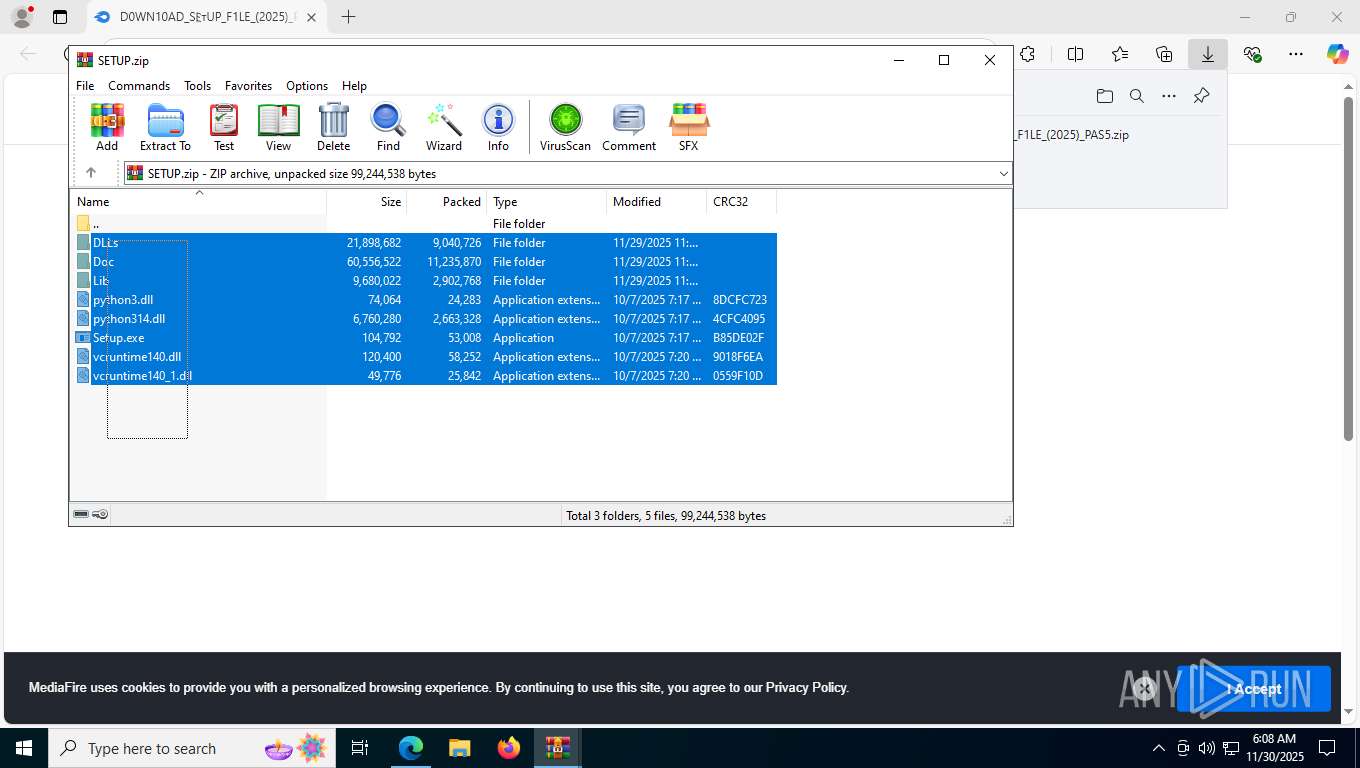Click status bar total files summary
Screen dimensions: 1360x768
[666, 516]
